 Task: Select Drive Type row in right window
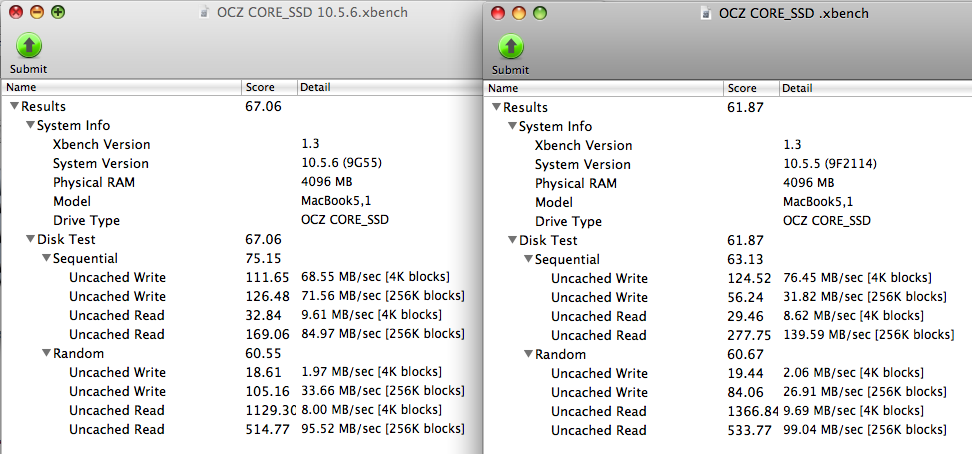coord(728,221)
